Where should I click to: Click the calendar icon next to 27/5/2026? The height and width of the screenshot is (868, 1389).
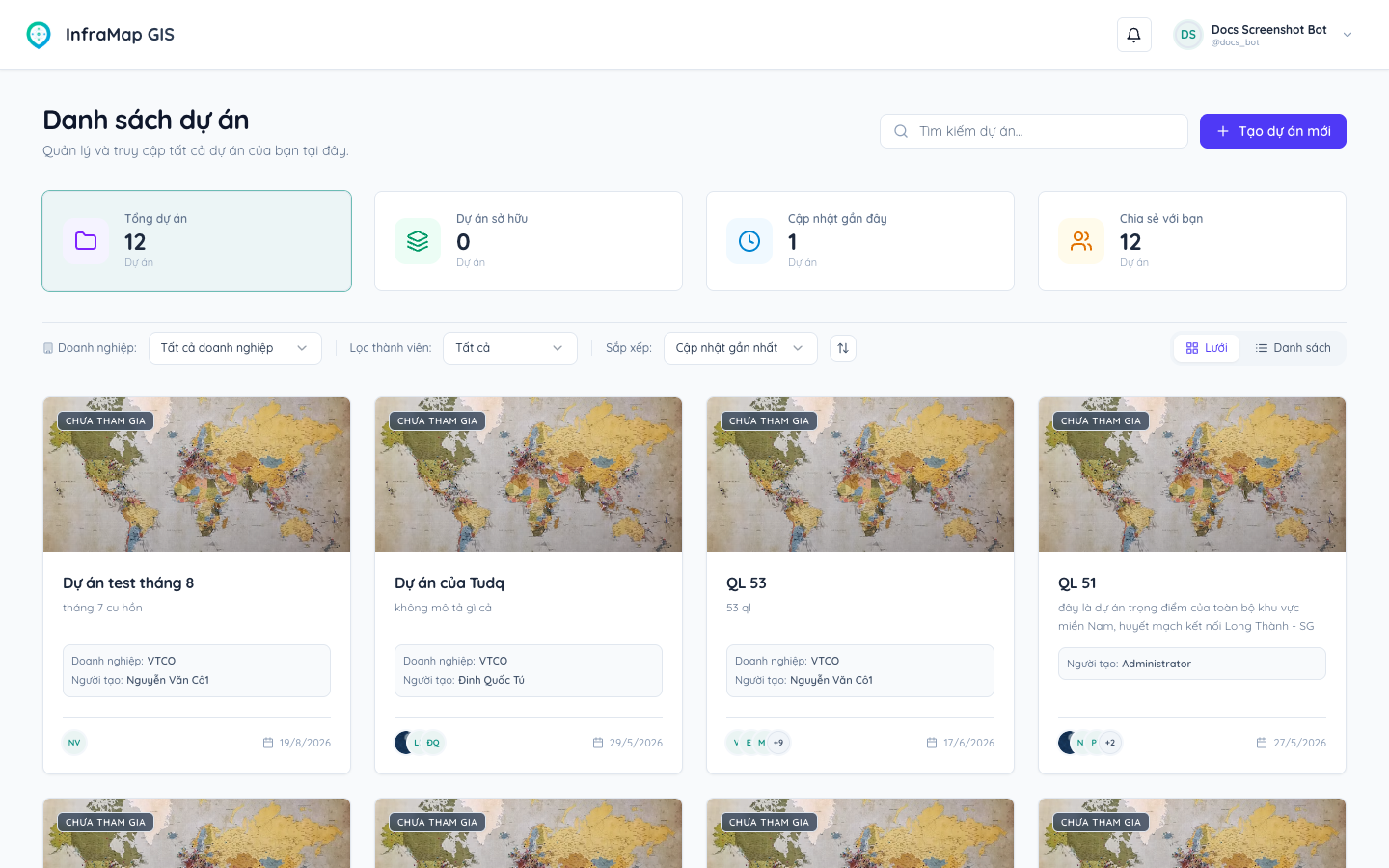[1262, 743]
